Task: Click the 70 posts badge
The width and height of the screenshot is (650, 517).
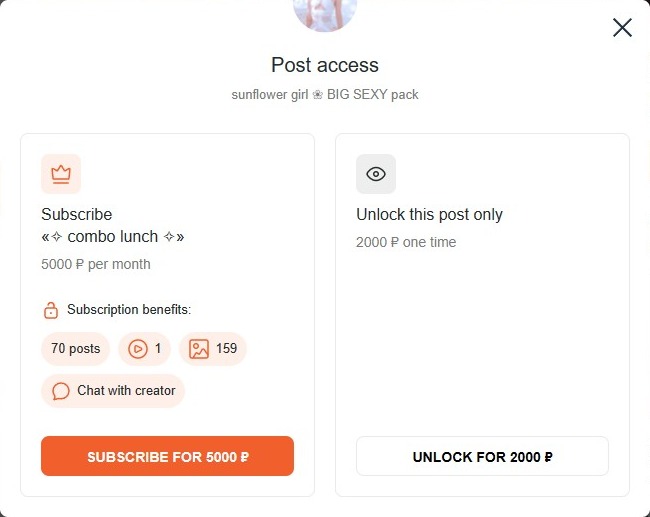Action: click(x=76, y=349)
